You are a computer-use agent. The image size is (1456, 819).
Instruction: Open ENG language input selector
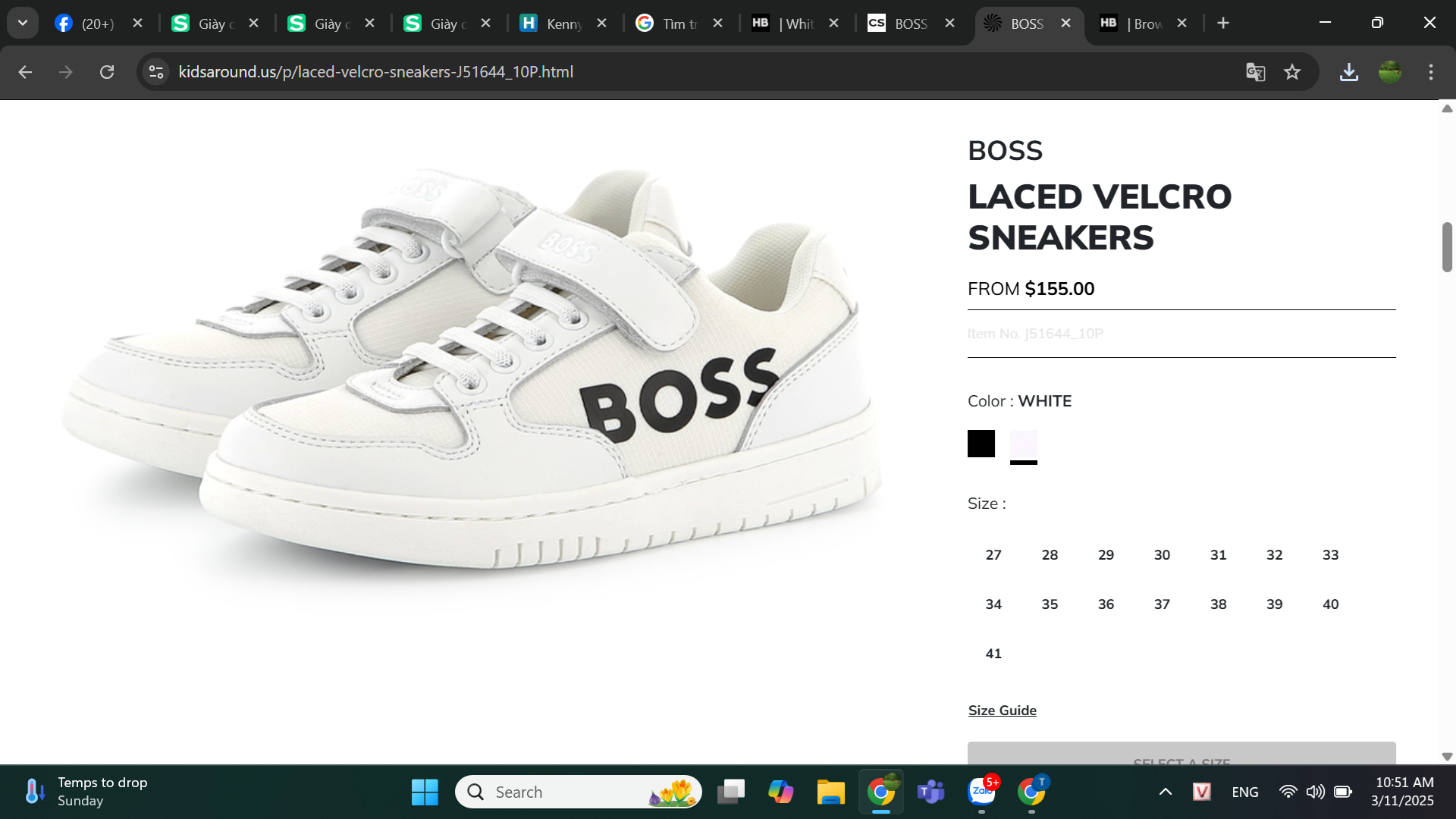[1244, 792]
